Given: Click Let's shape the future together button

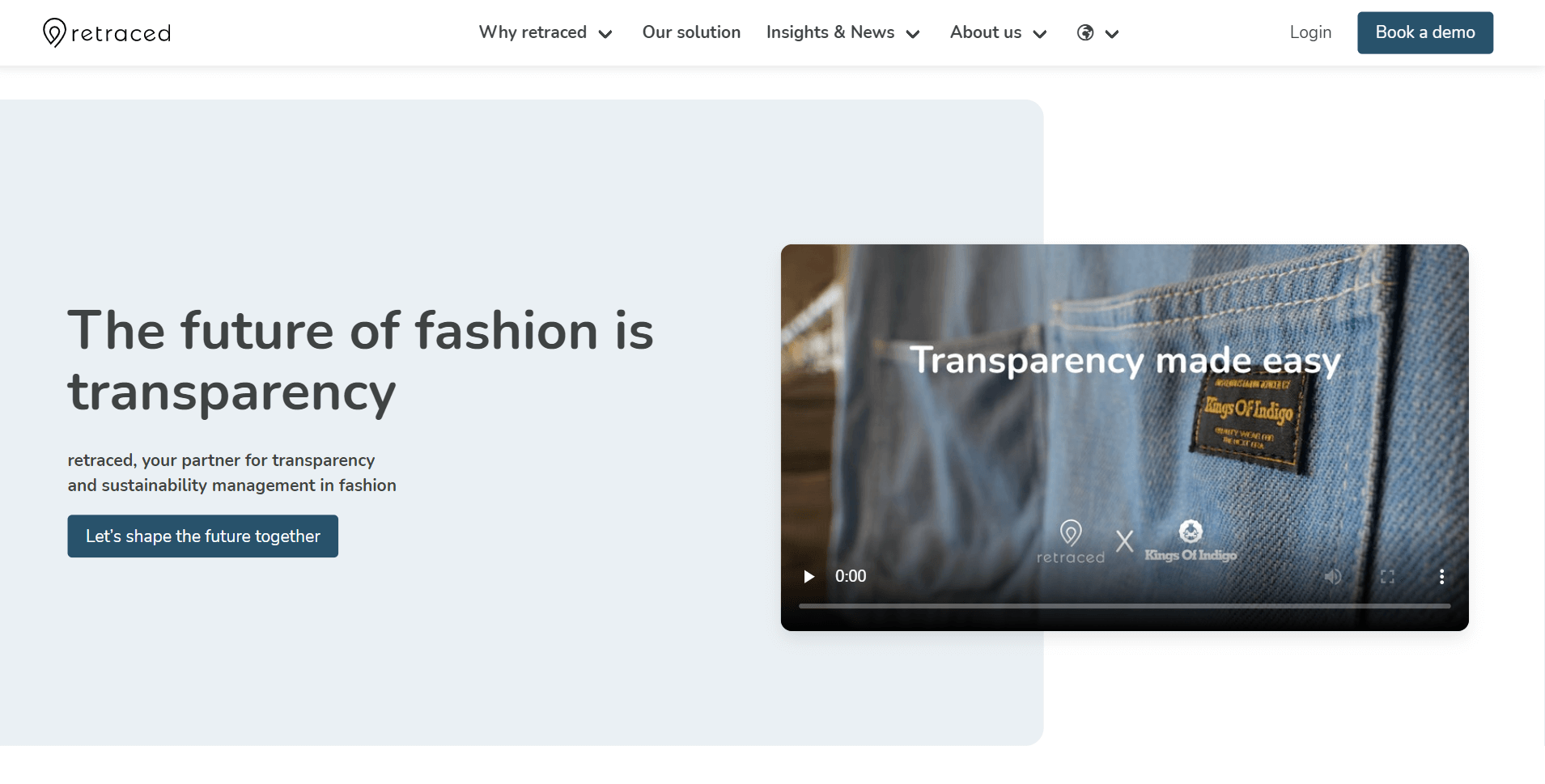Looking at the screenshot, I should click(x=202, y=536).
